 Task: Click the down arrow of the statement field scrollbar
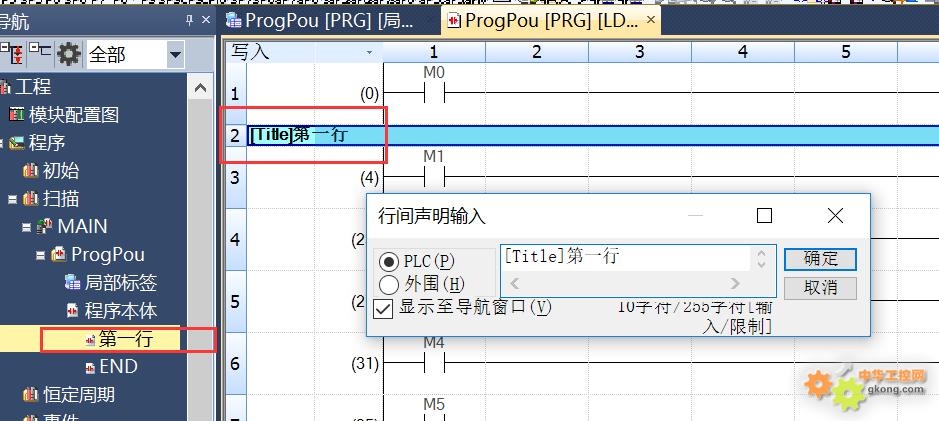click(x=762, y=264)
